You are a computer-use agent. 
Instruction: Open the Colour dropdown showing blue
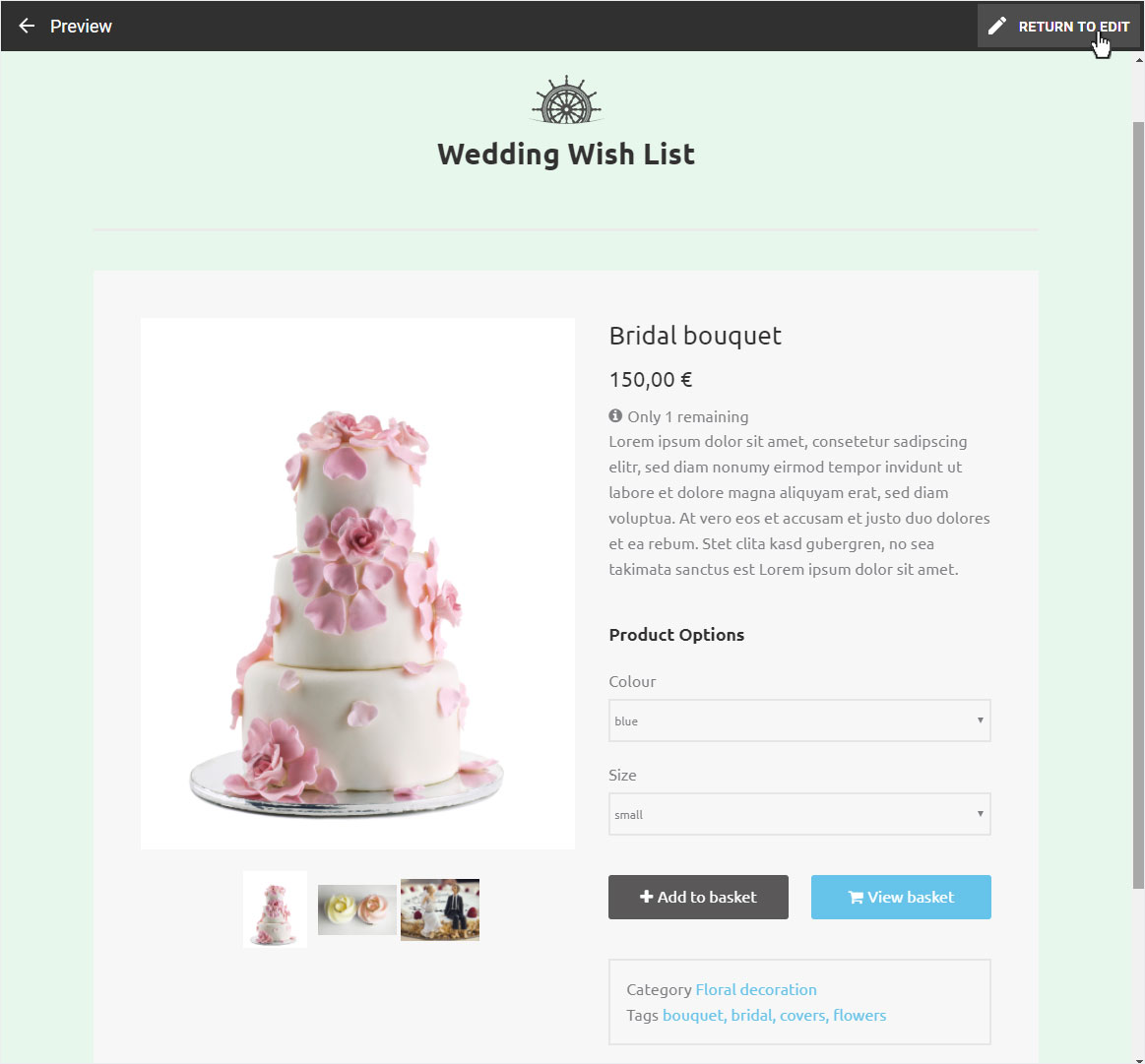pyautogui.click(x=799, y=720)
